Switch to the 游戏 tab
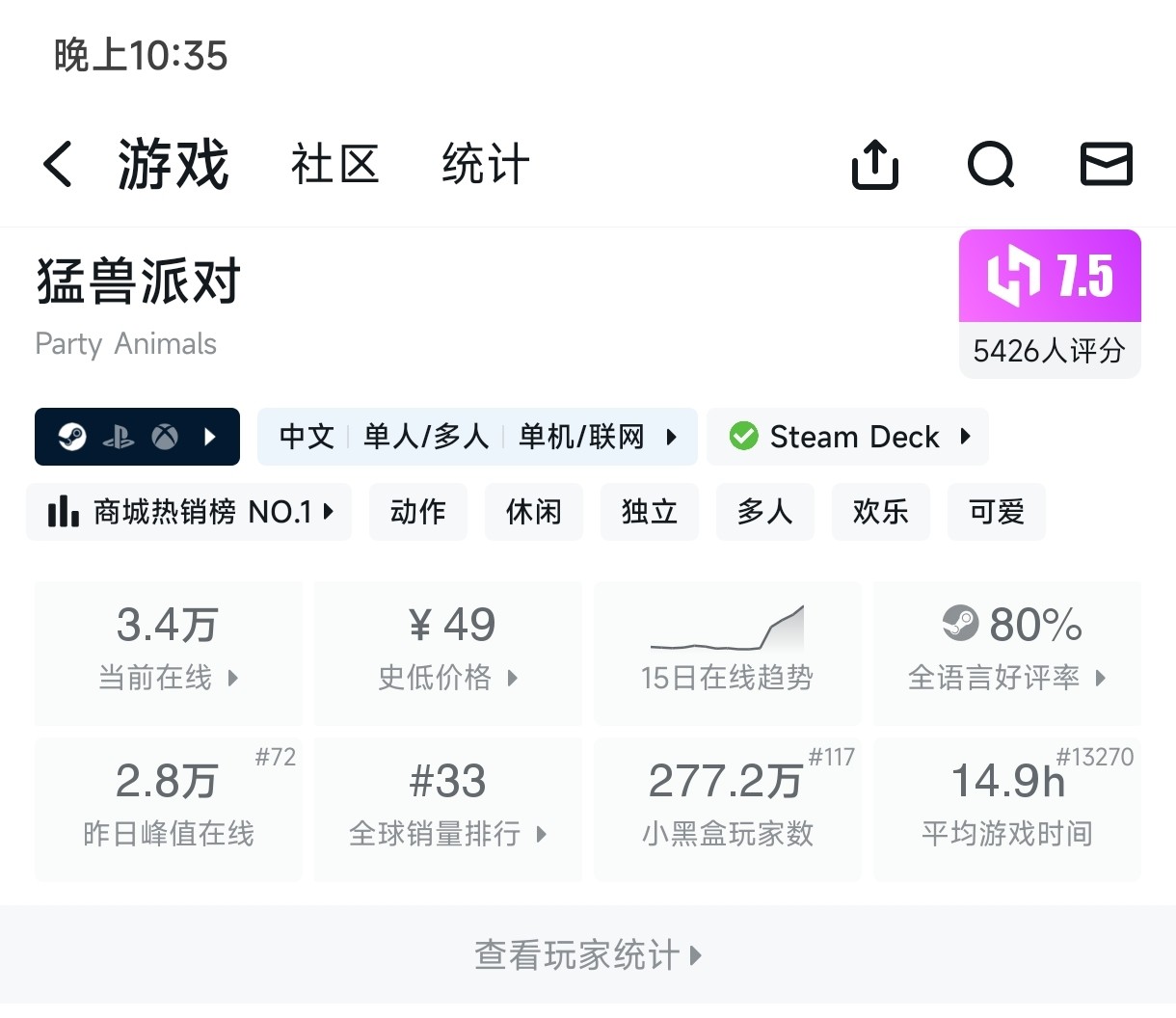The height and width of the screenshot is (1018, 1176). pyautogui.click(x=174, y=164)
